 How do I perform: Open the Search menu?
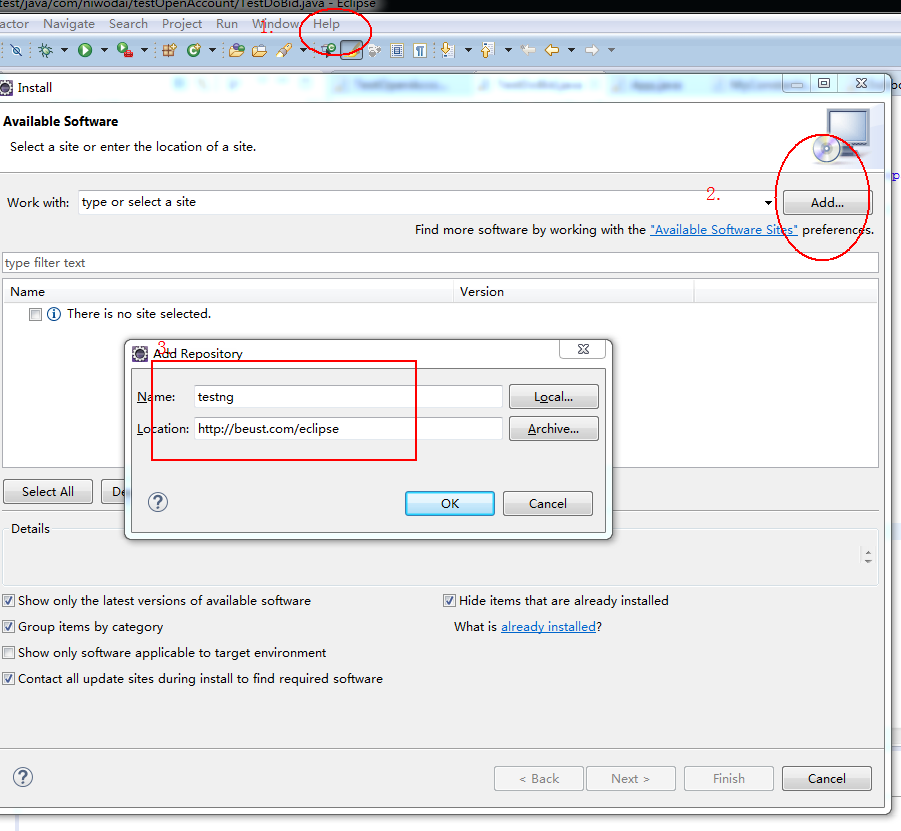coord(128,24)
